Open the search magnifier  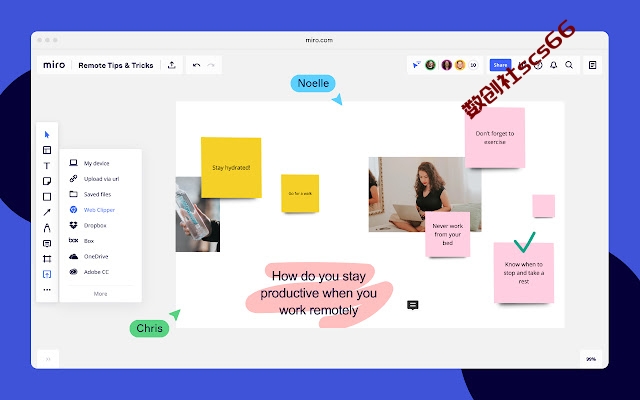569,65
